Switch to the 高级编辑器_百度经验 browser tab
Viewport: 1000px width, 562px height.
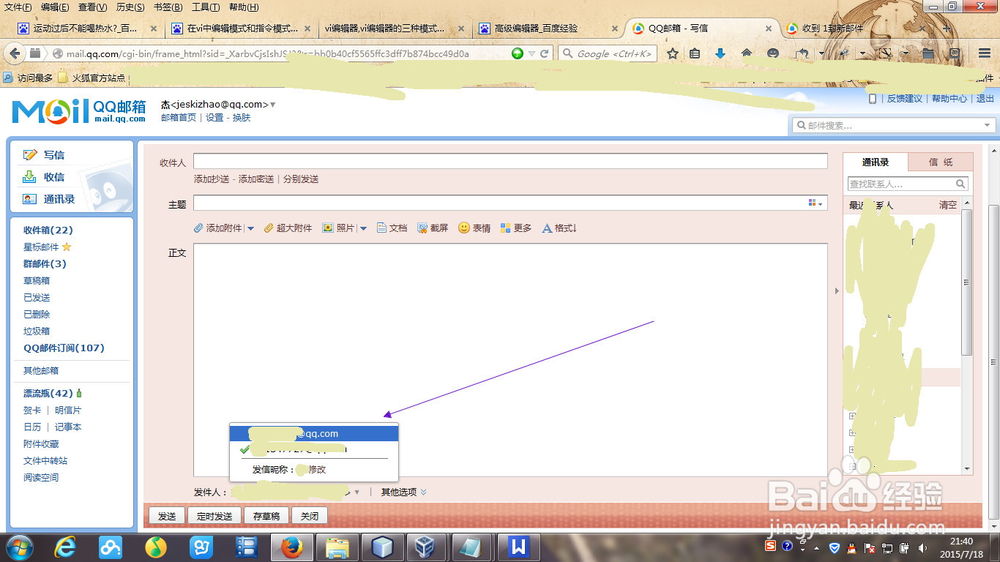(x=548, y=28)
